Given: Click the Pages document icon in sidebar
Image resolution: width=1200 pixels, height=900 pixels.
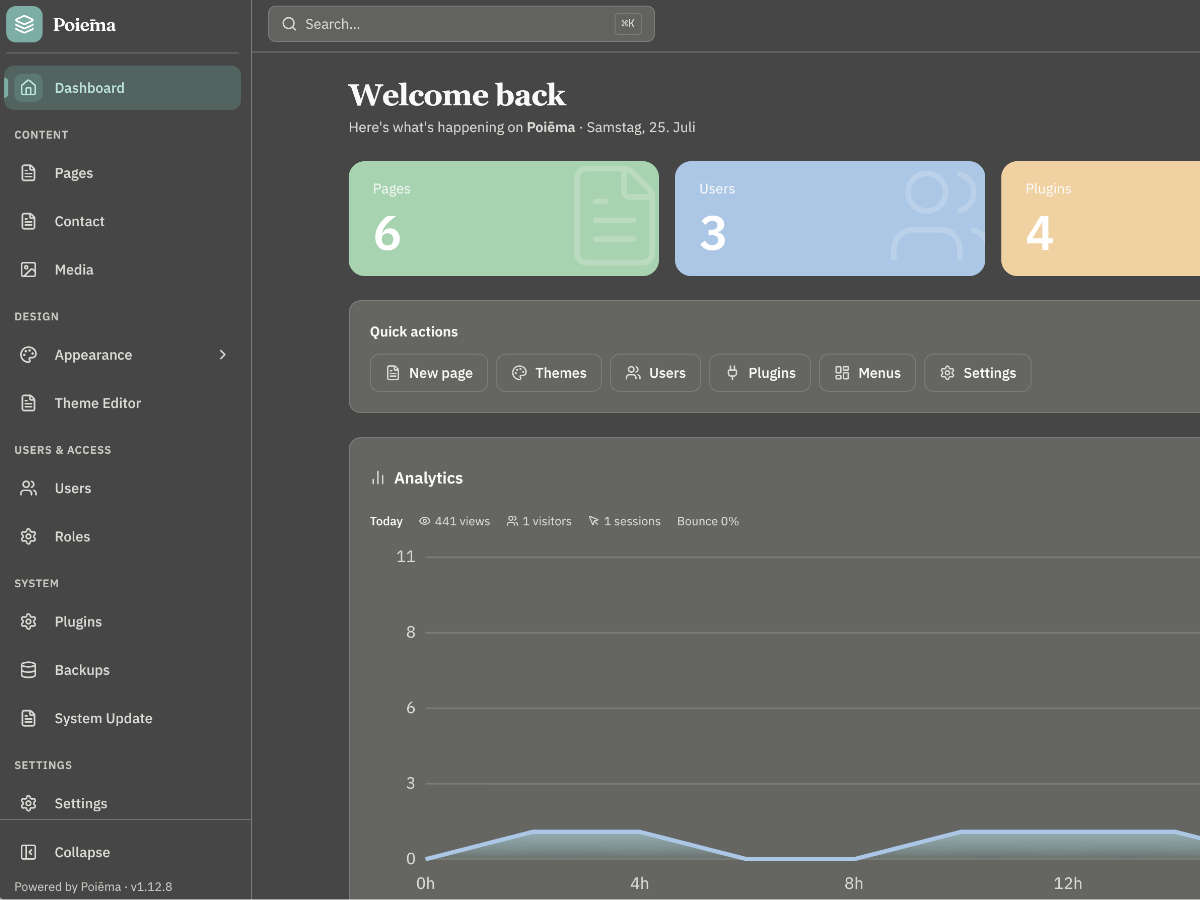Looking at the screenshot, I should coord(29,173).
